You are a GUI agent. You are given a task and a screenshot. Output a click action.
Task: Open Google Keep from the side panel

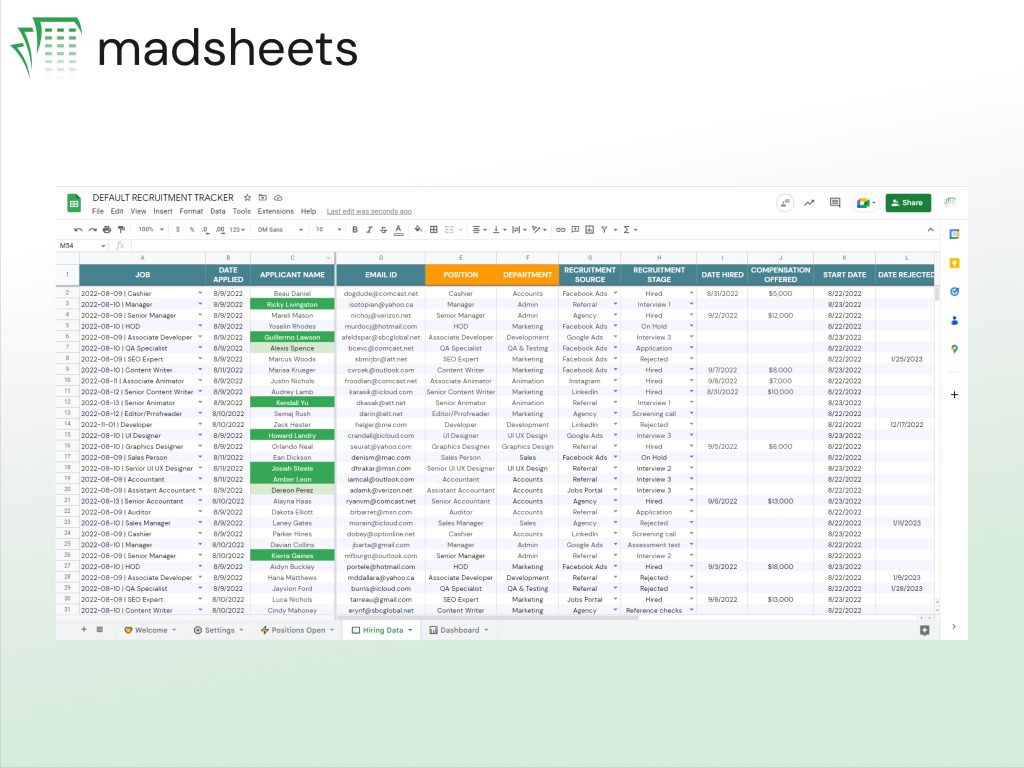tap(954, 263)
